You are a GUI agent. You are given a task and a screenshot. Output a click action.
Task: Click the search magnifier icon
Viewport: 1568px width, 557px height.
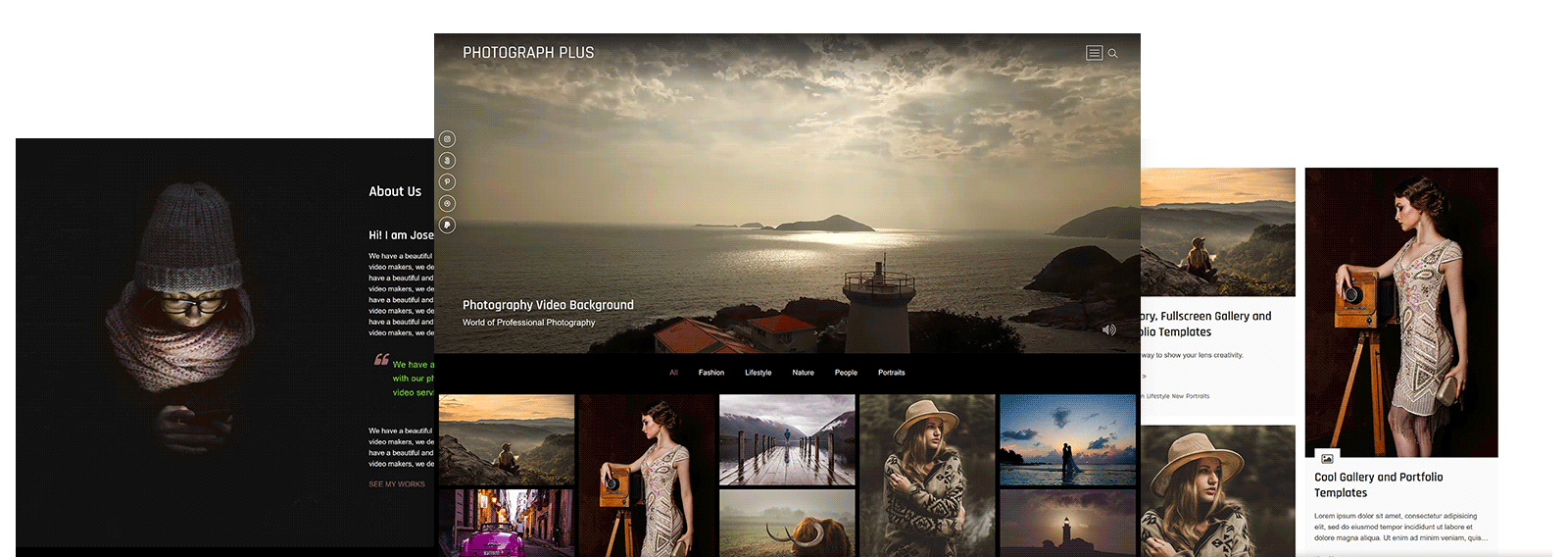tap(1112, 54)
